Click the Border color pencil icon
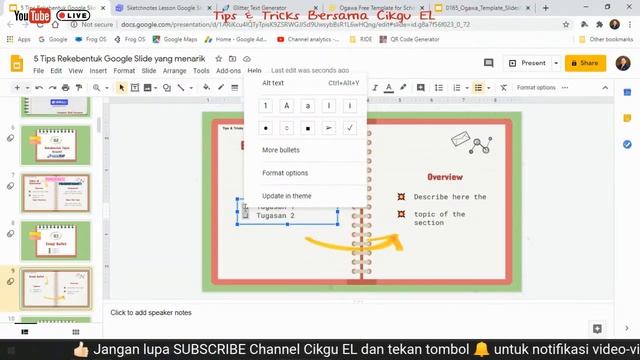This screenshot has height=360, width=640. click(221, 88)
